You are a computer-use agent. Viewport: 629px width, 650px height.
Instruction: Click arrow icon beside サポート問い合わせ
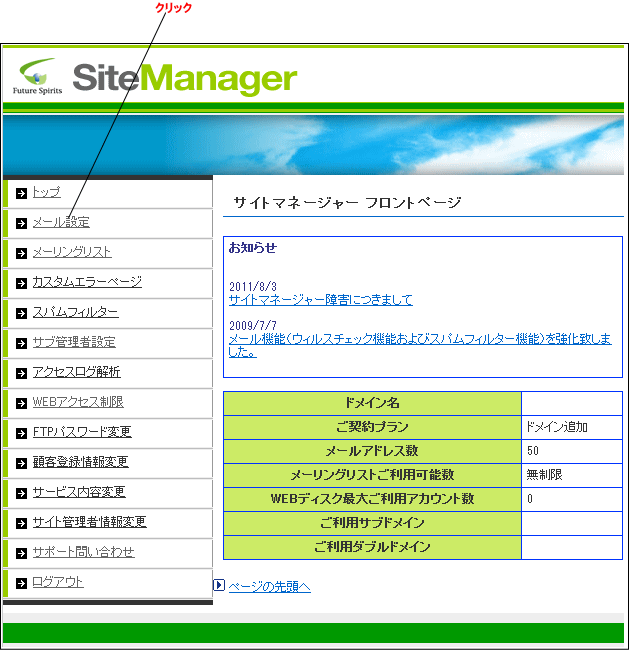coord(21,553)
